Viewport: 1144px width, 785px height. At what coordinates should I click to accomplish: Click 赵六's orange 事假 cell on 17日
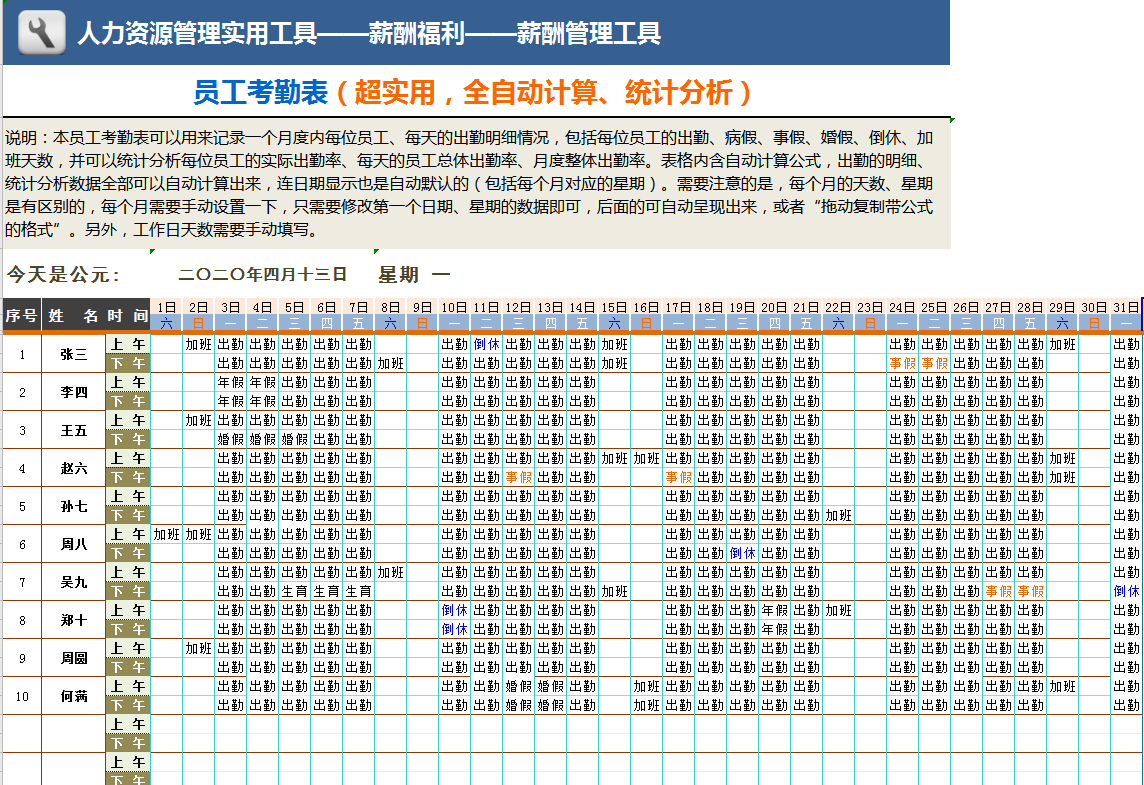click(x=679, y=477)
